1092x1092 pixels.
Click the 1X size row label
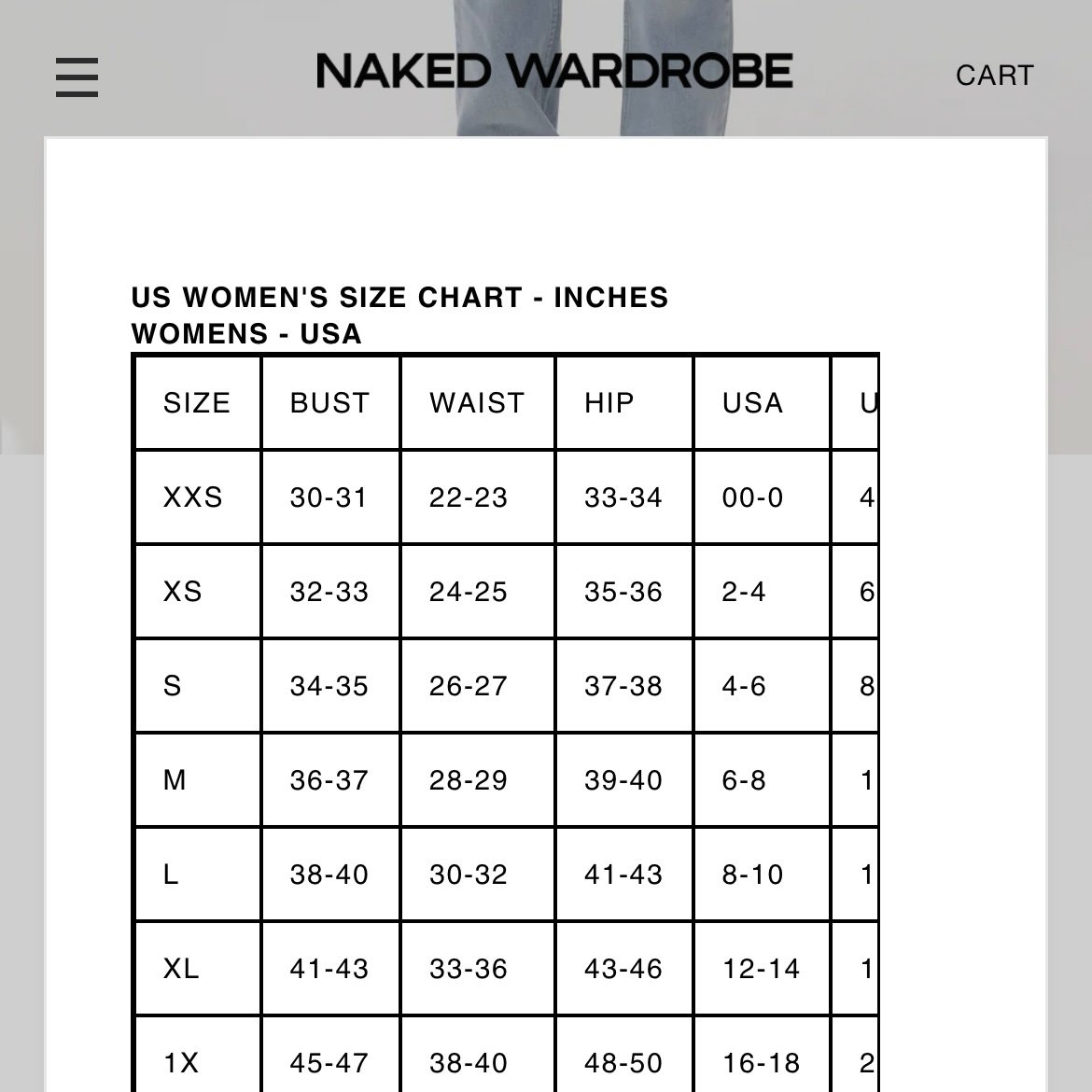click(181, 1063)
